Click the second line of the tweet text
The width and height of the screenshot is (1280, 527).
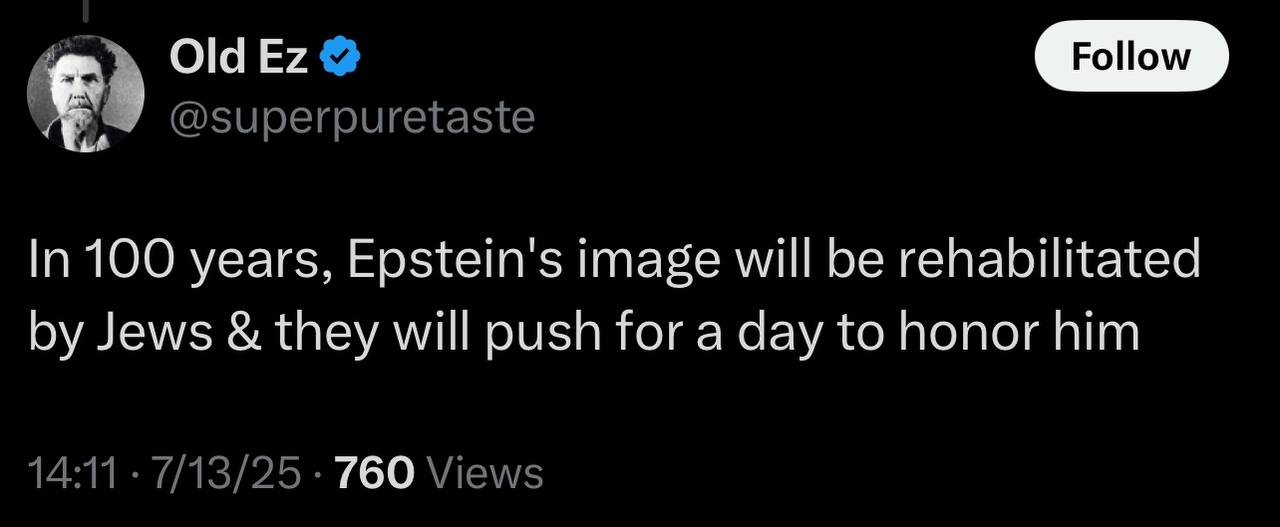(x=584, y=332)
